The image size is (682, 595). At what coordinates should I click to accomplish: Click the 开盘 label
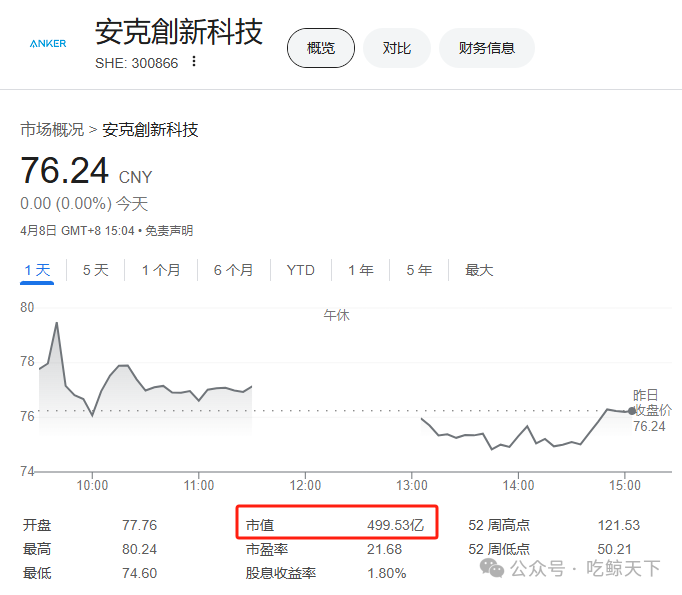pyautogui.click(x=37, y=525)
